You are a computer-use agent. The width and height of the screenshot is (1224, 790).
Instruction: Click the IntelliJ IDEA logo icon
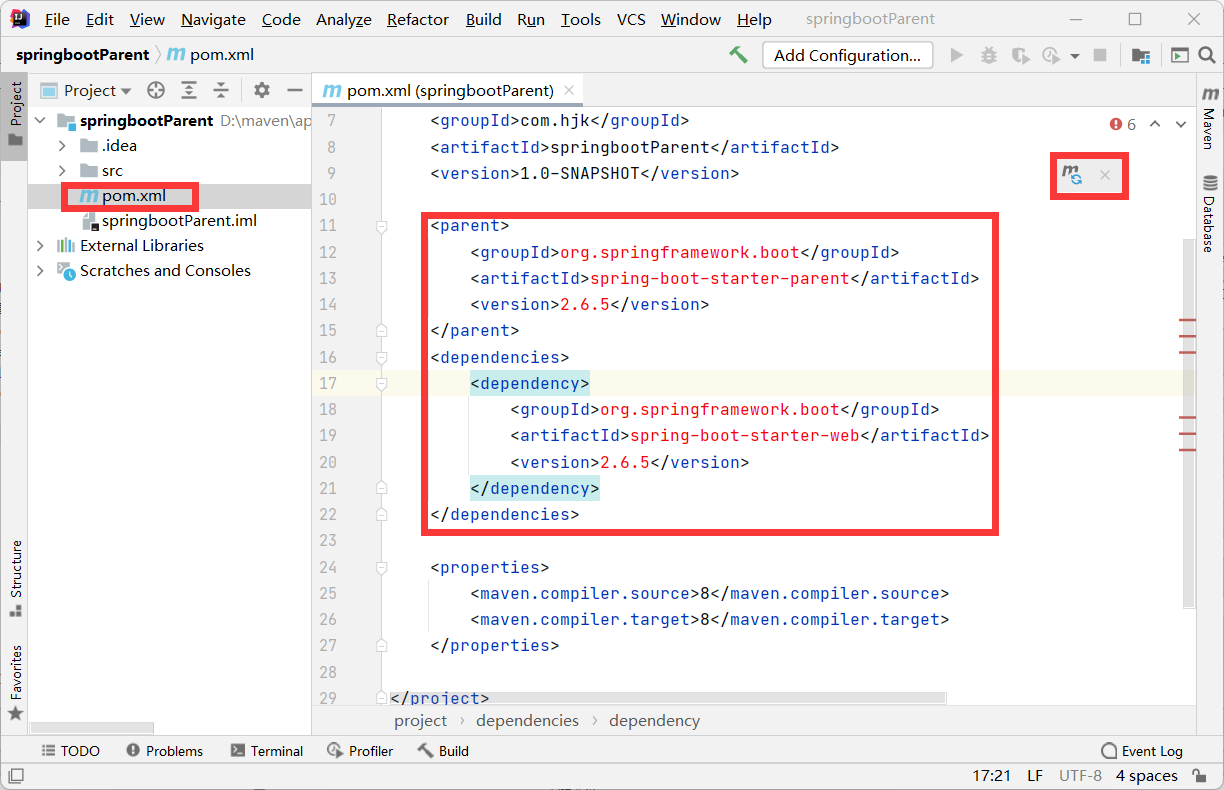pos(19,19)
